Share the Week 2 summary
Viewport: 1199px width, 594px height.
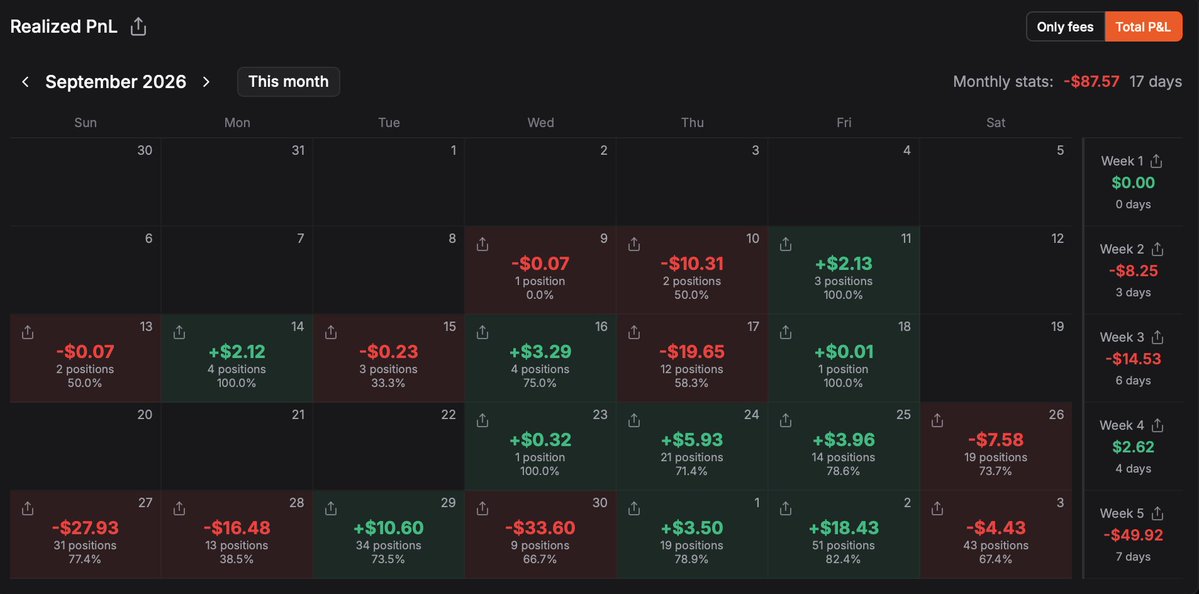coord(1157,249)
